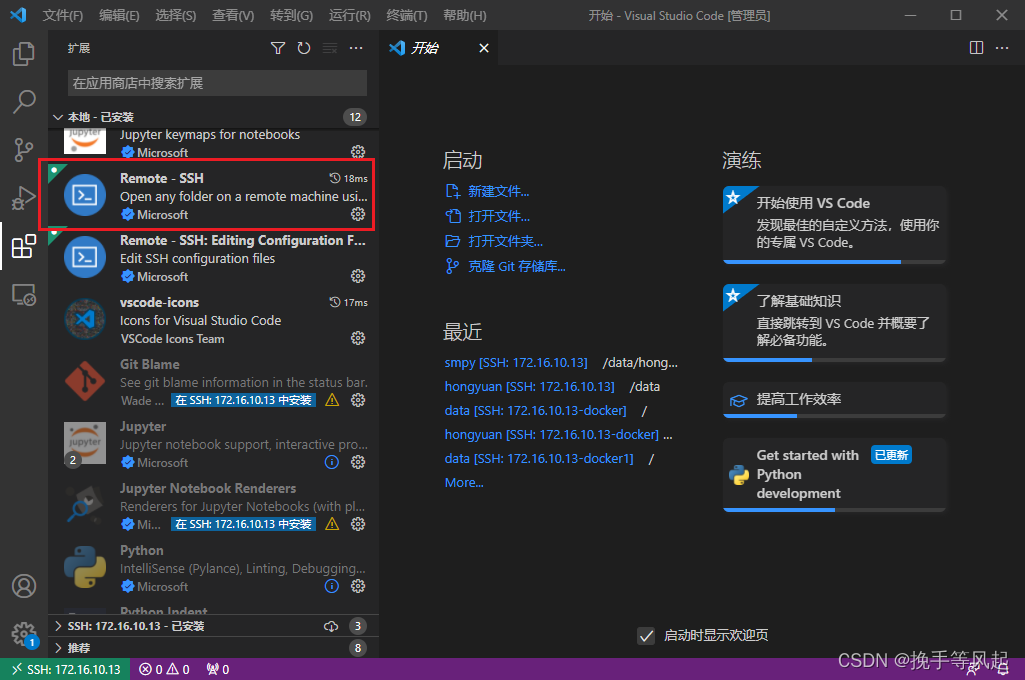1025x680 pixels.
Task: Open the Explorer view in activity bar
Action: tap(24, 54)
